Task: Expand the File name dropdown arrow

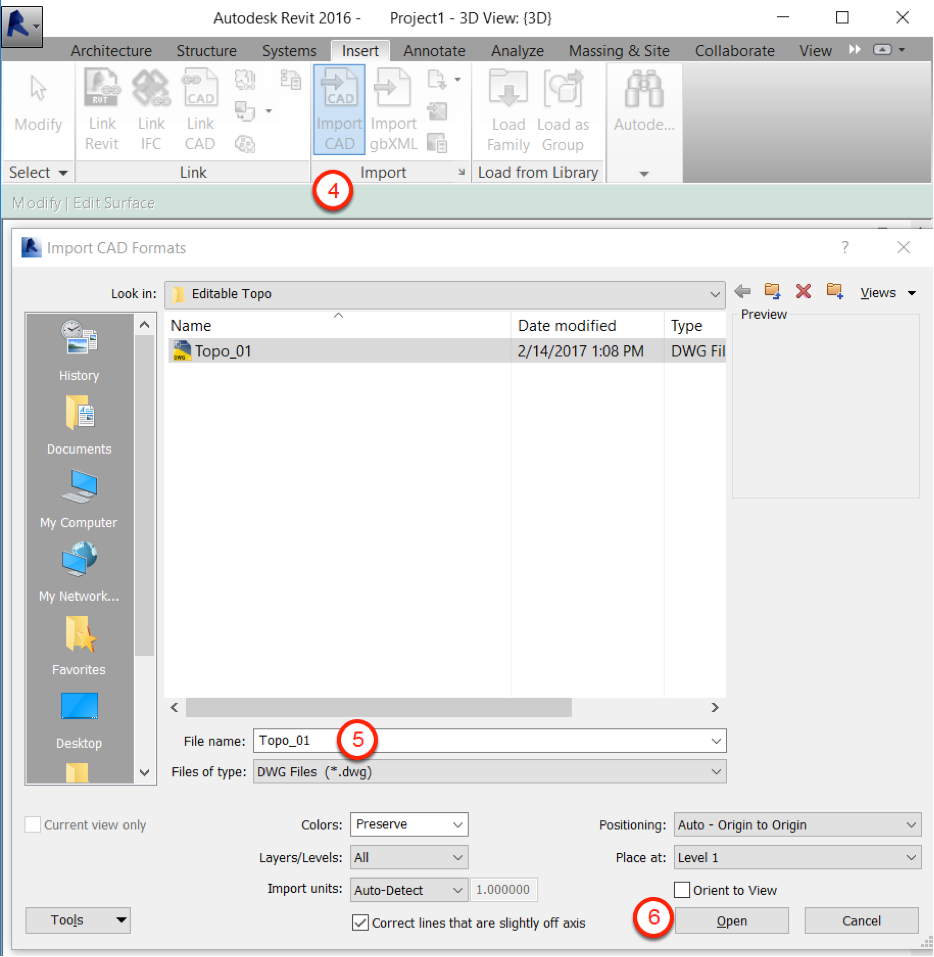Action: pos(716,741)
